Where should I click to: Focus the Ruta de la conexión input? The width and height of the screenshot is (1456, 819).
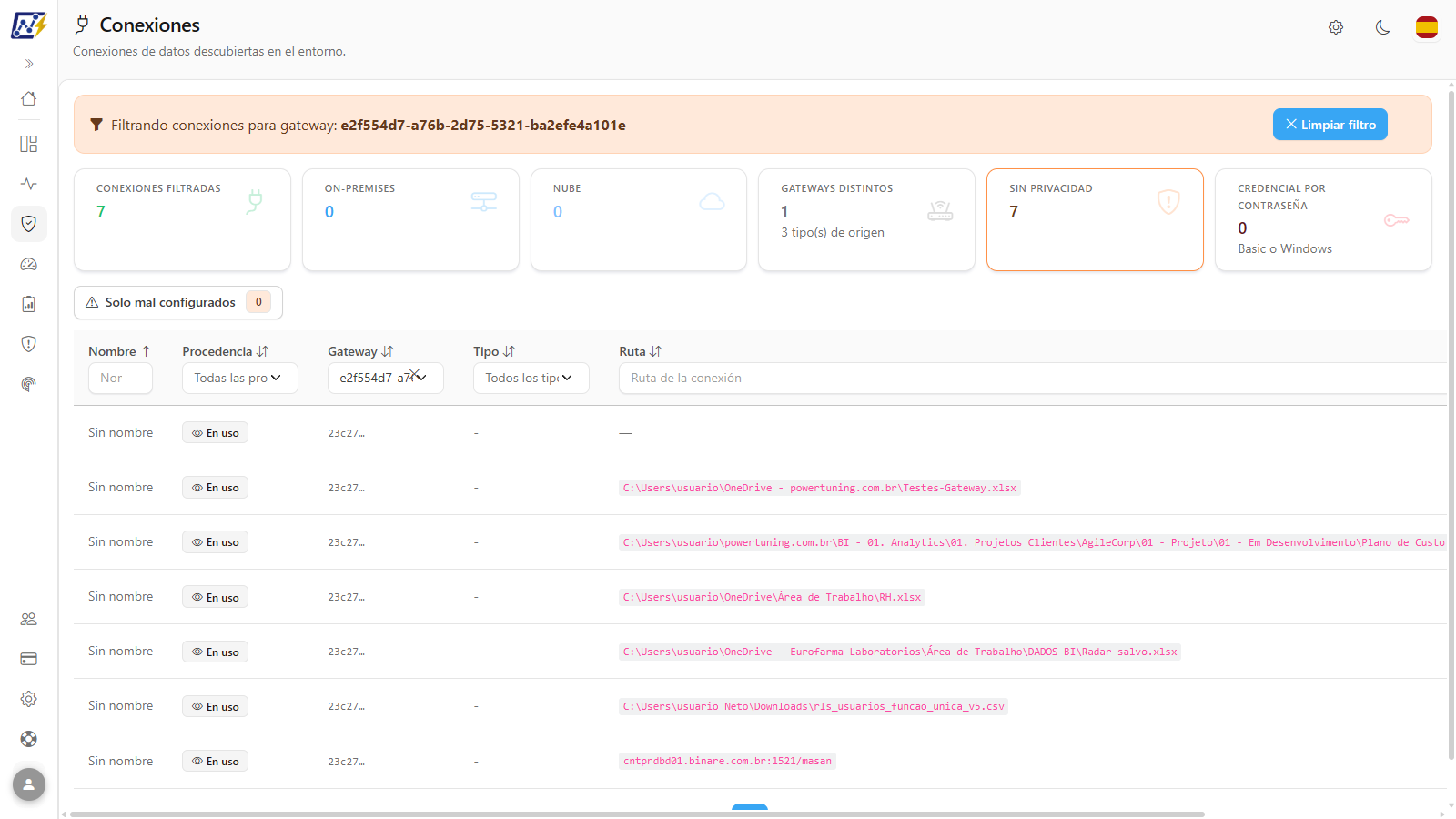click(1033, 378)
